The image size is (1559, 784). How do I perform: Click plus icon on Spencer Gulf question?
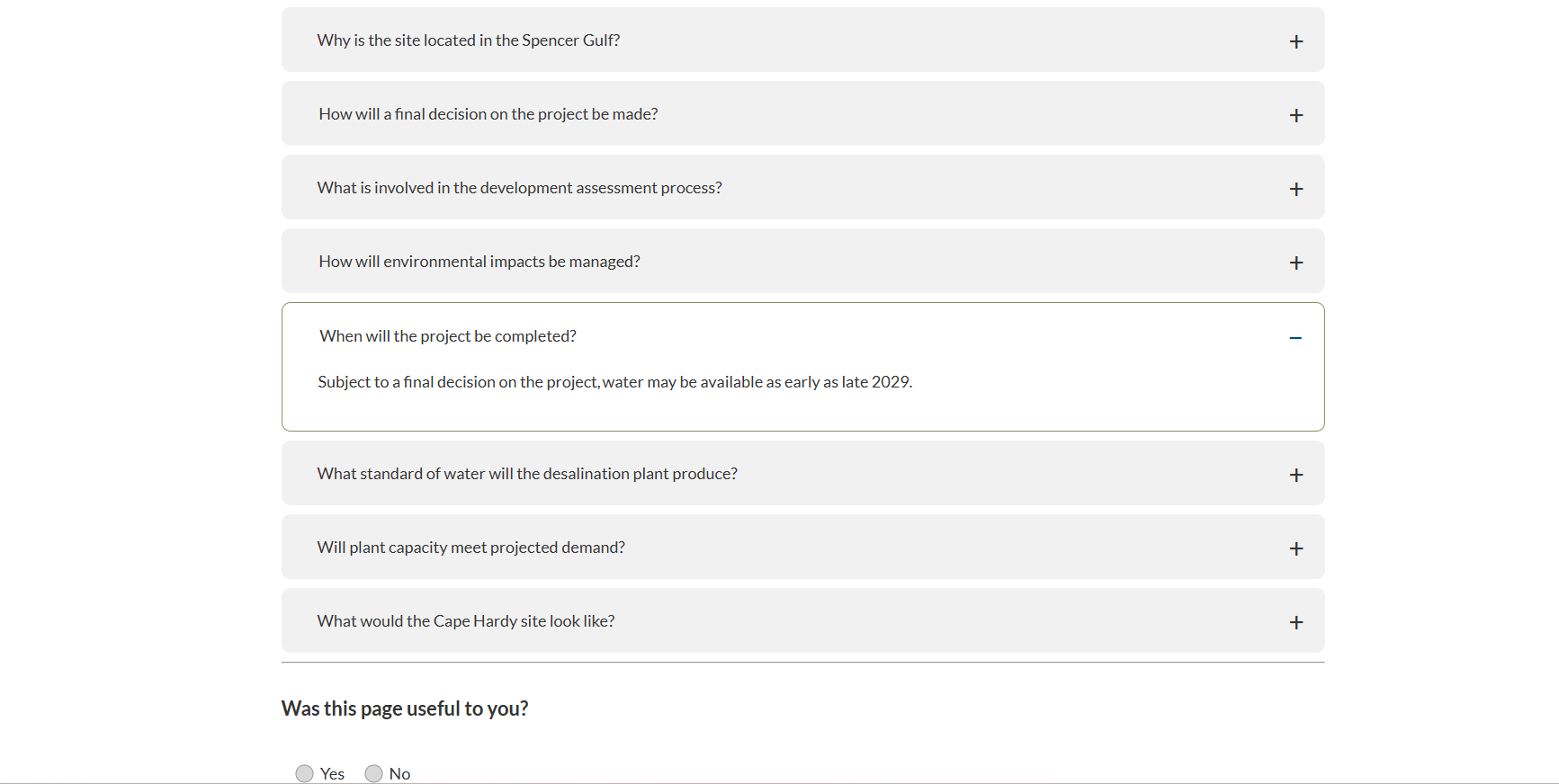pos(1296,40)
